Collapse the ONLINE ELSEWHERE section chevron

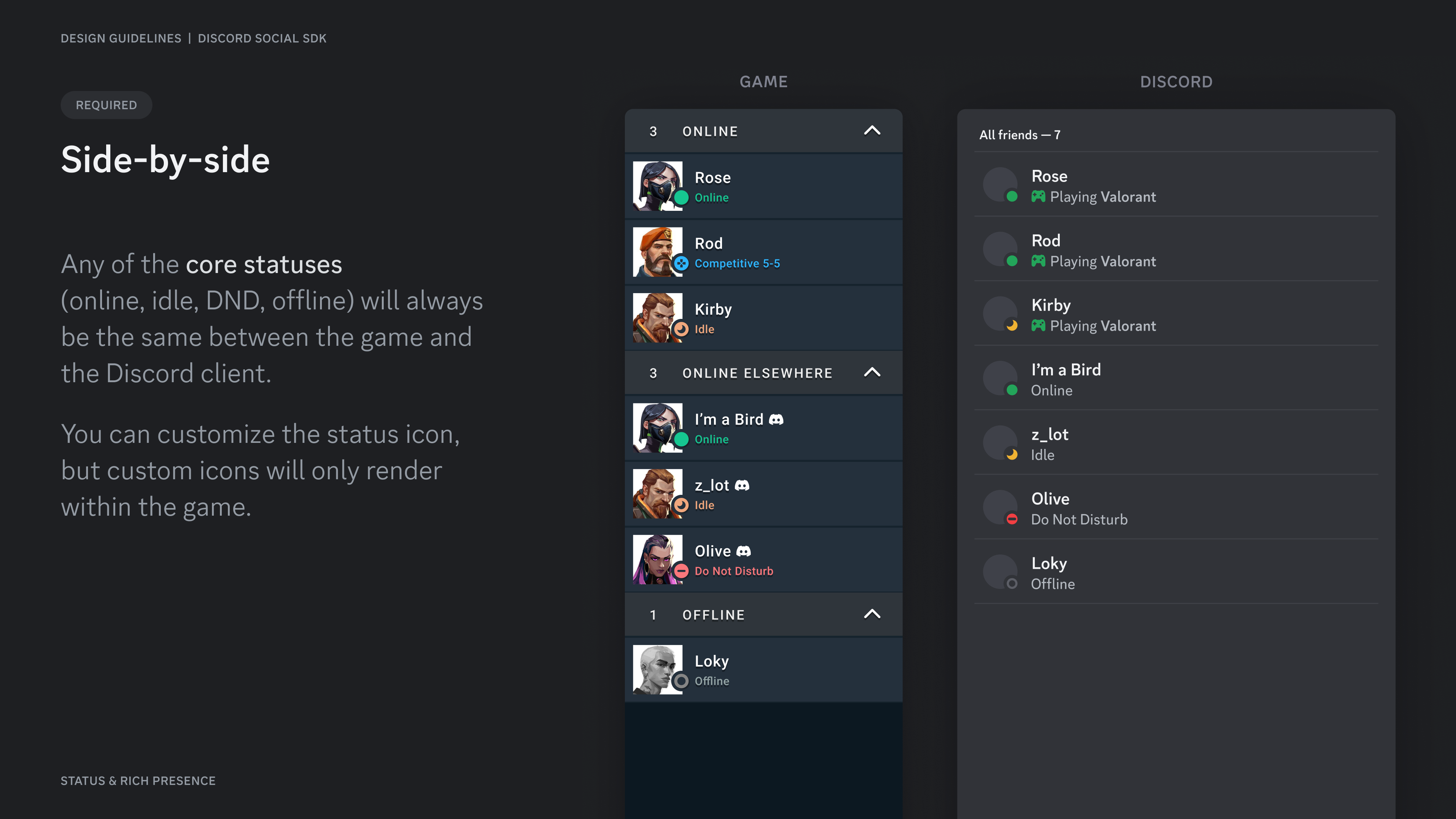pos(872,372)
